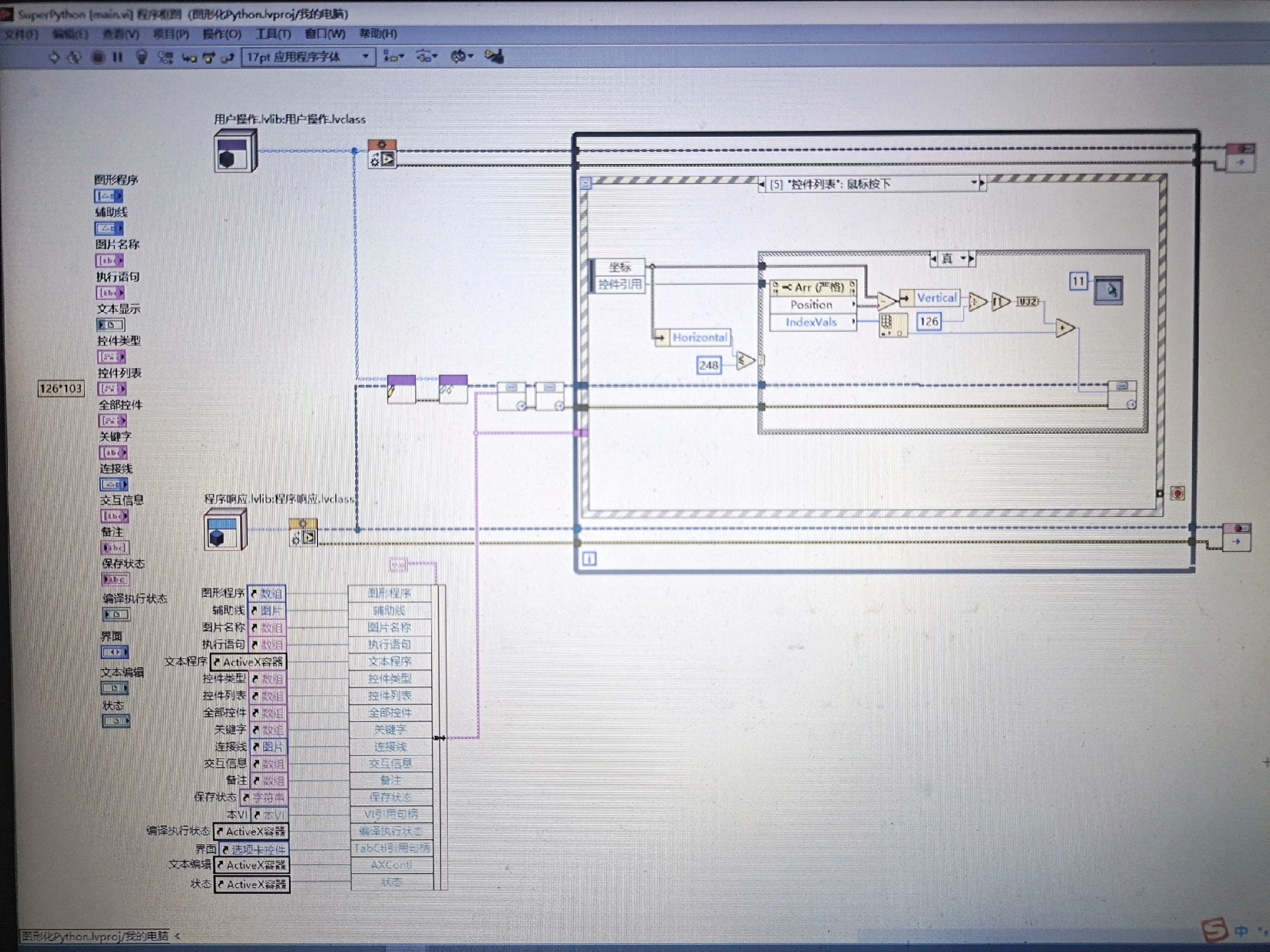
Task: Click the Abort Execution stop icon
Action: point(99,57)
